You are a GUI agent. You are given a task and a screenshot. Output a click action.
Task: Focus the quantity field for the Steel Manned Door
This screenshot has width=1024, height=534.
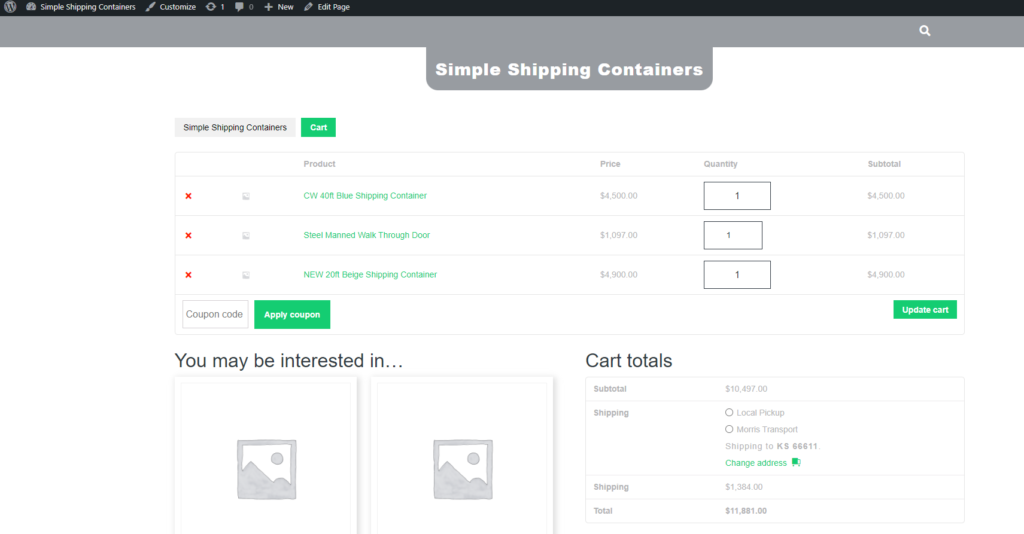(x=733, y=235)
